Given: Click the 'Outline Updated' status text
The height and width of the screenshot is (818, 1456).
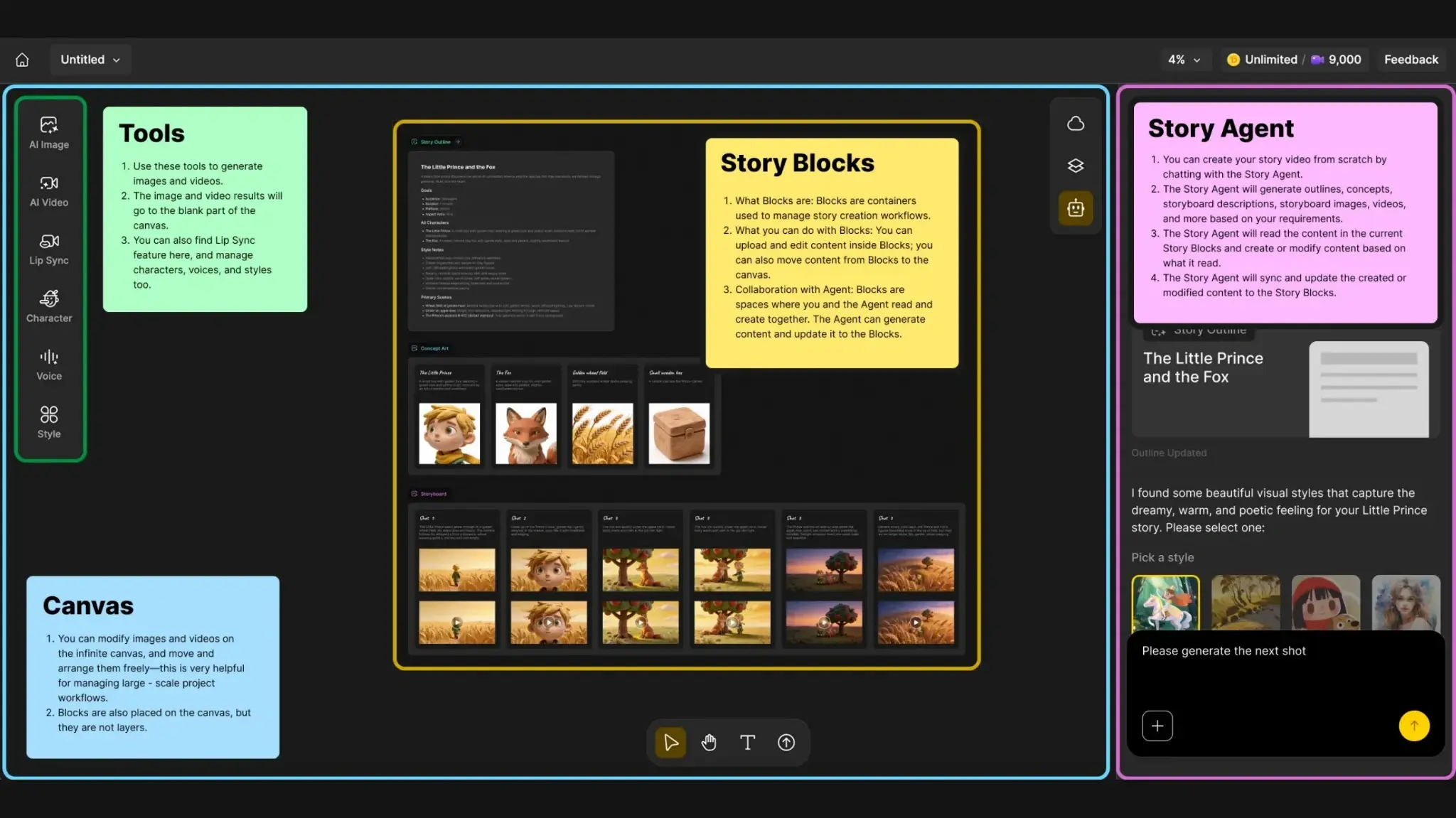Looking at the screenshot, I should click(1169, 453).
